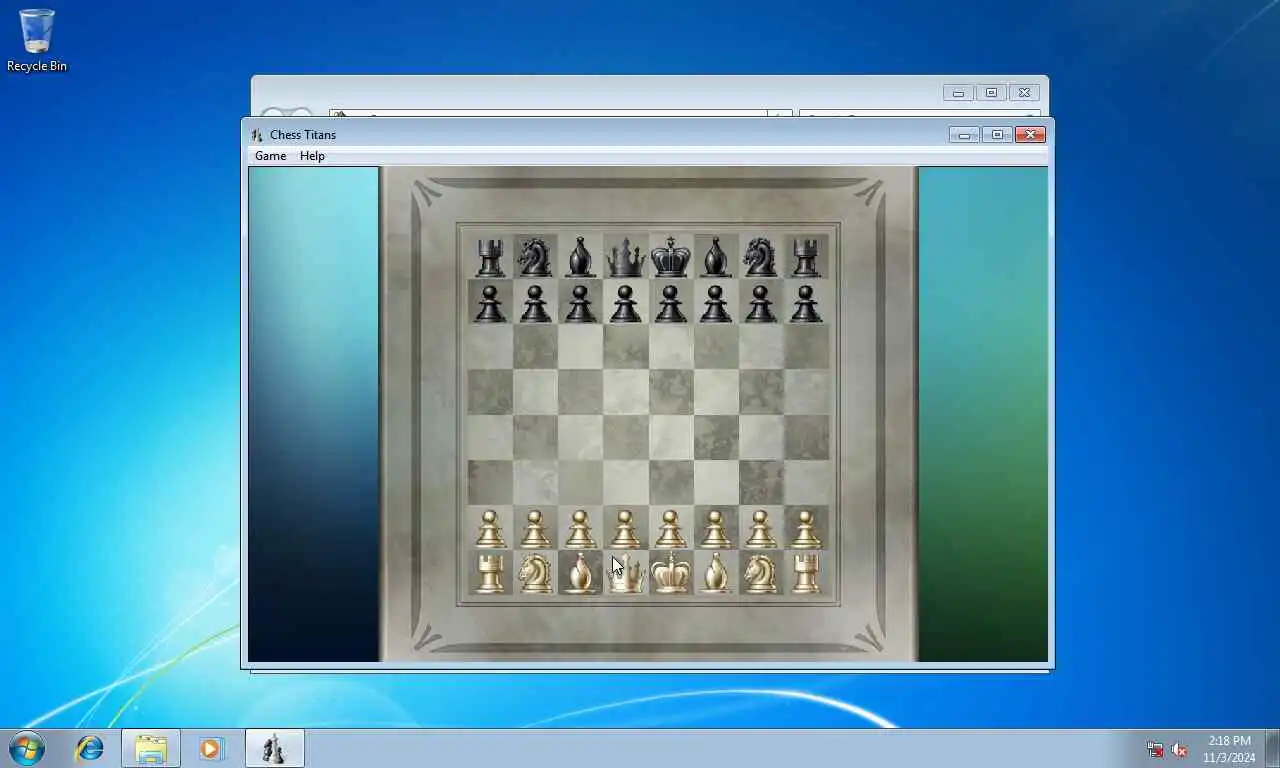Open Windows Explorer from the taskbar

(151, 748)
